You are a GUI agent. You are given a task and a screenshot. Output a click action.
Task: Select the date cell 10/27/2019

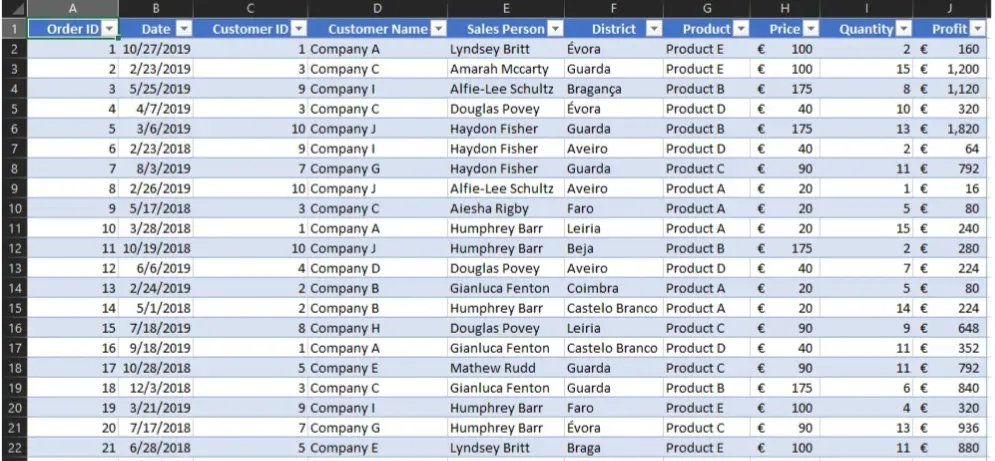[155, 49]
